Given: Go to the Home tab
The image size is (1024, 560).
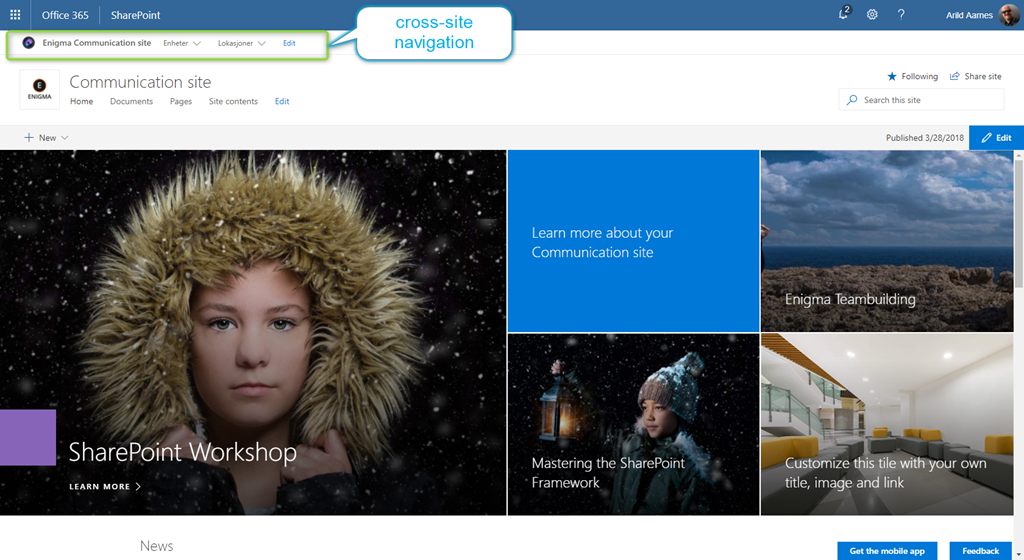Looking at the screenshot, I should click(x=82, y=101).
